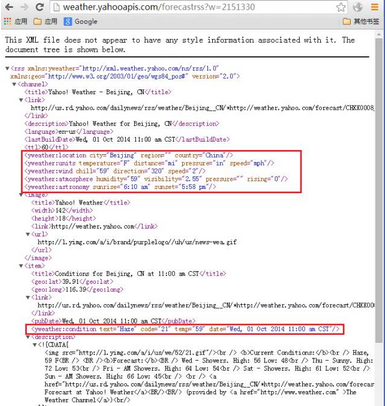Collapse the CDATA section
This screenshot has width=387, height=406.
(35, 345)
